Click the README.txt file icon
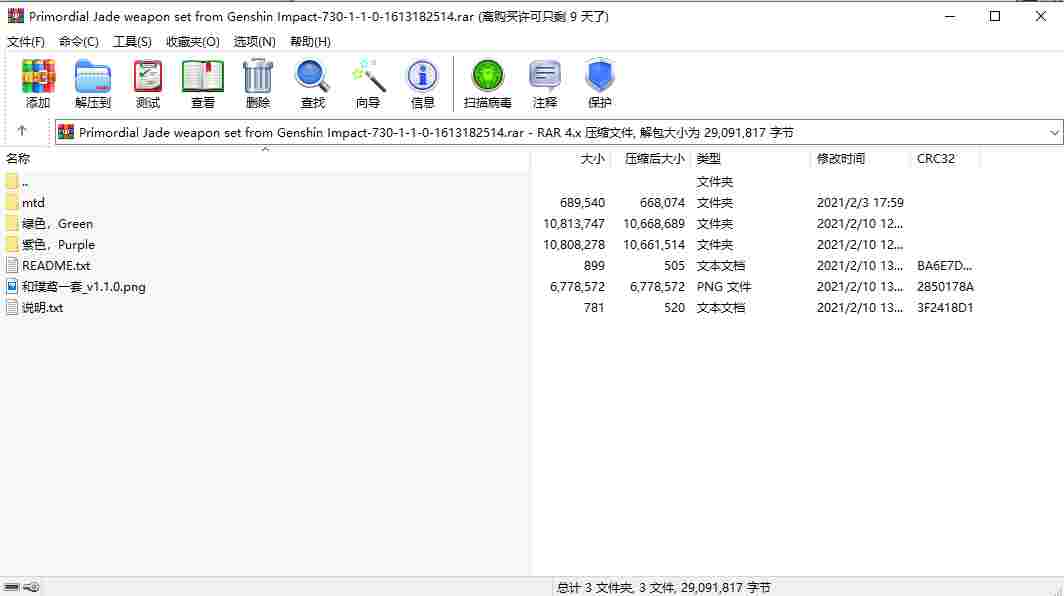 click(12, 265)
